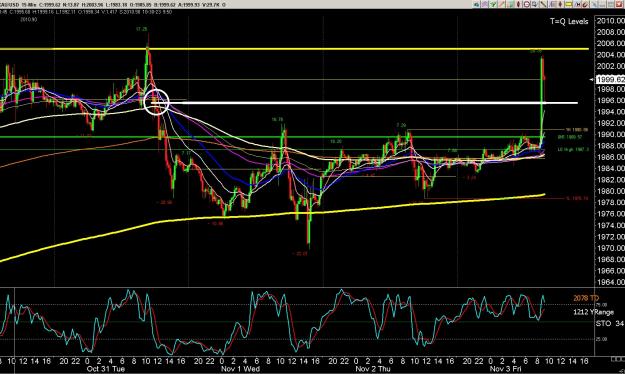Click the red circle toolbar icon

click(527, 4)
